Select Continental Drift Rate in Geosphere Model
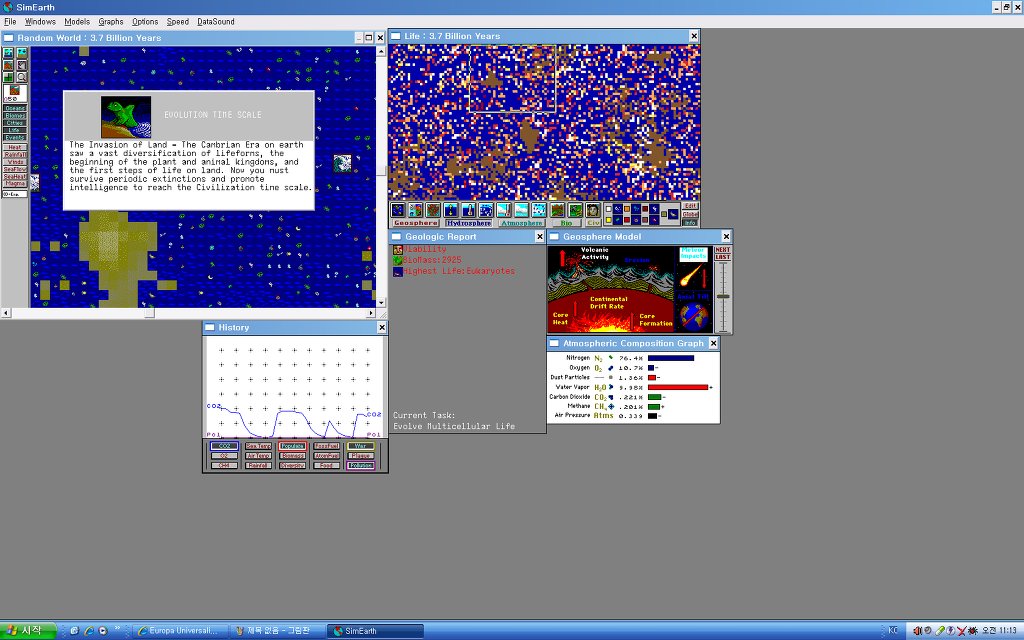The width and height of the screenshot is (1024, 640). coord(608,302)
